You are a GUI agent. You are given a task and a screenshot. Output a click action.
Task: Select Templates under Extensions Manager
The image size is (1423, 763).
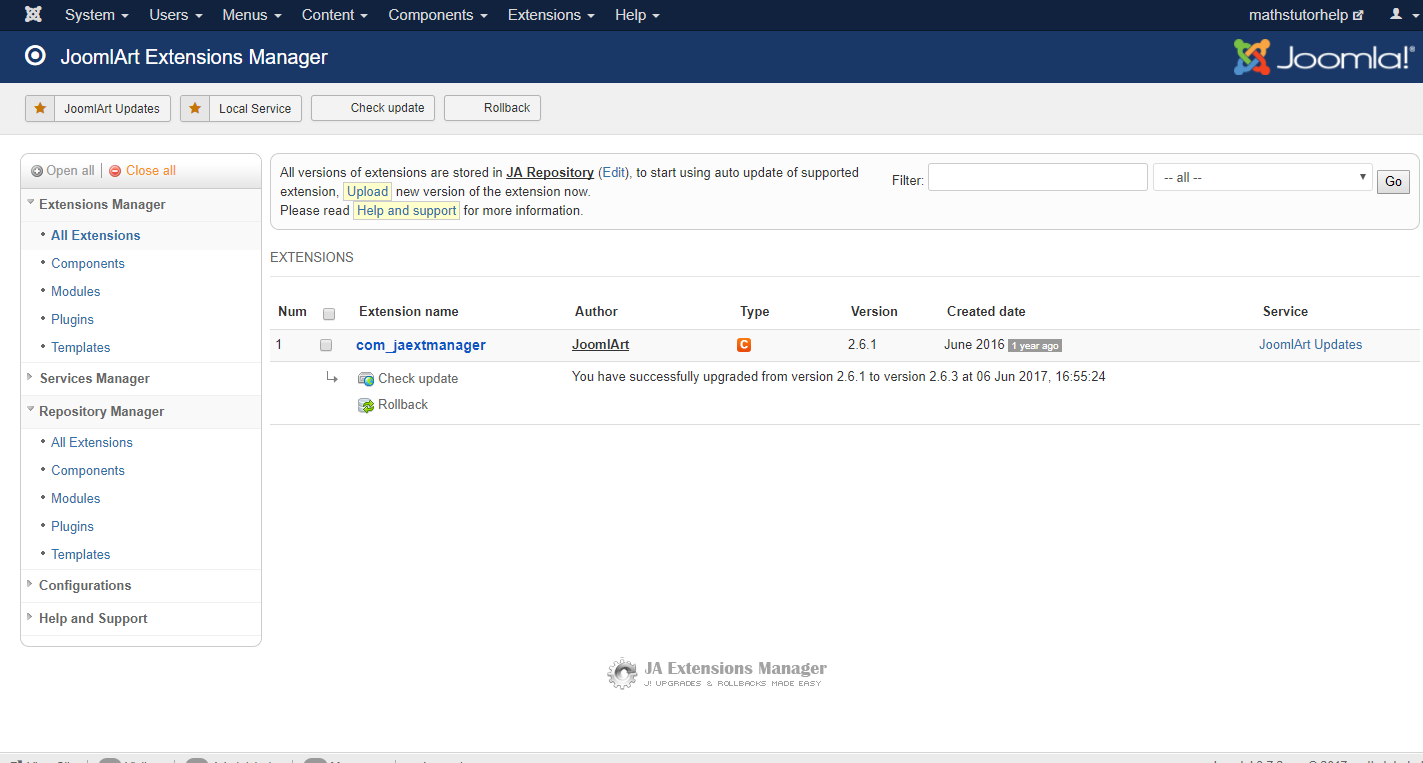pos(81,348)
